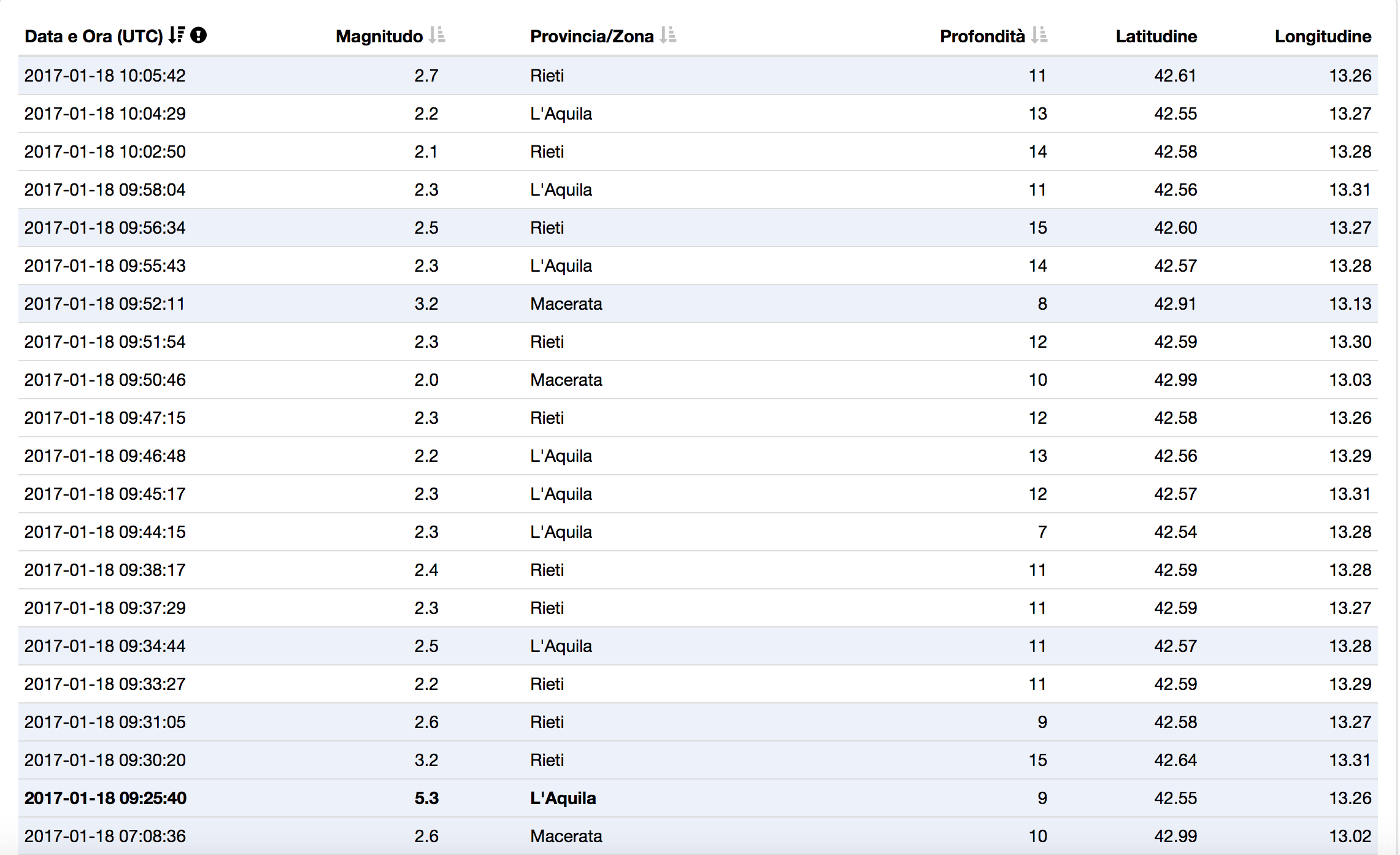Select the 09:52:11 Macerata magnitude 3.2 row
The image size is (1400, 855).
(698, 304)
